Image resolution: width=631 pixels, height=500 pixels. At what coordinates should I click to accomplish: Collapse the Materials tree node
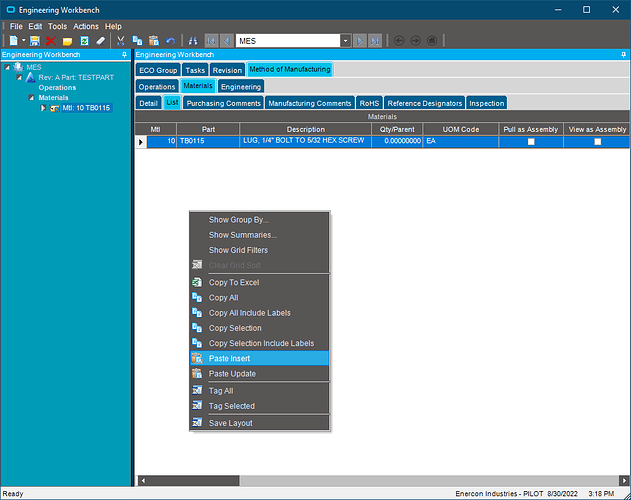[x=30, y=97]
